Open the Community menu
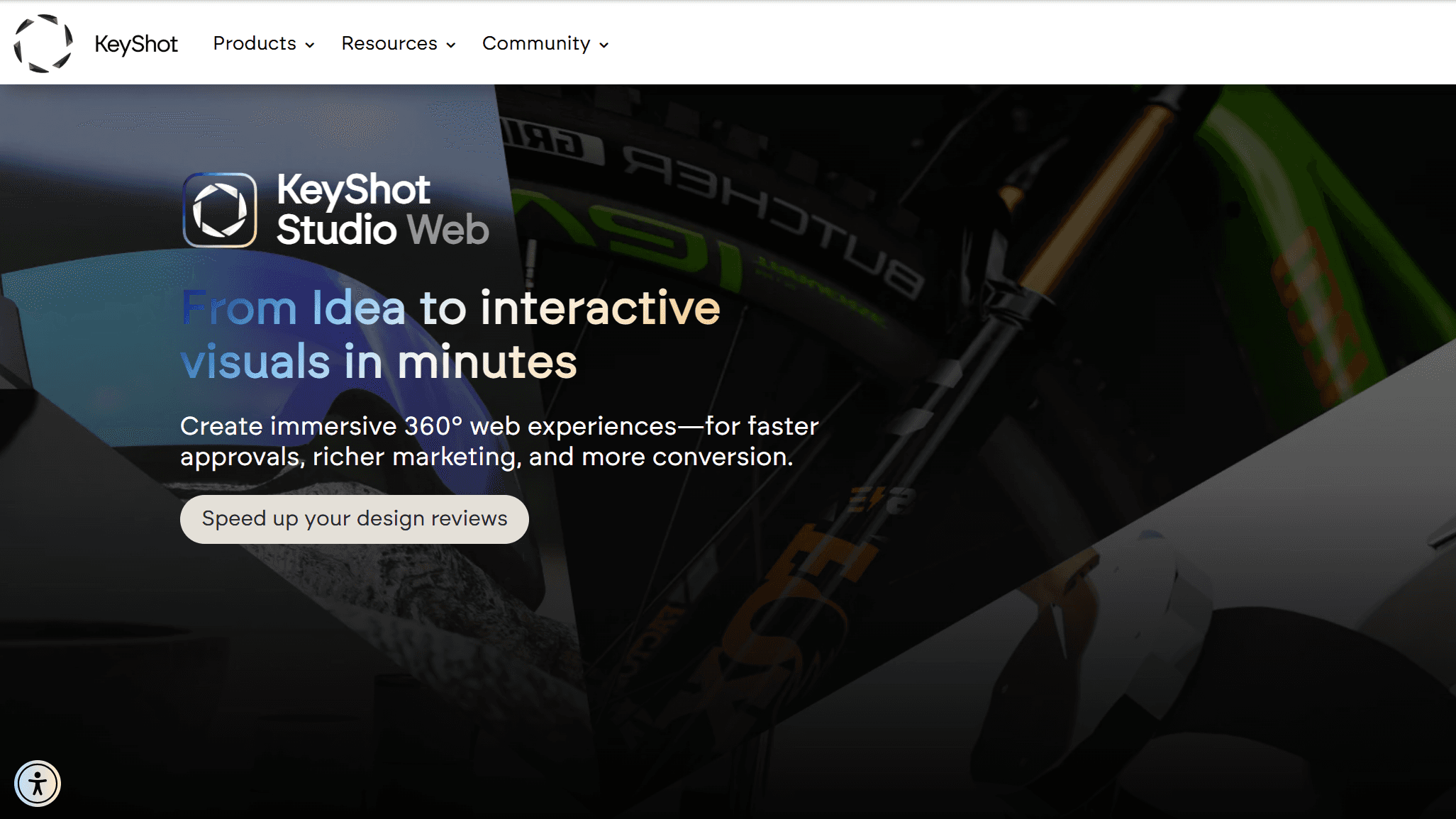1456x819 pixels. (536, 43)
